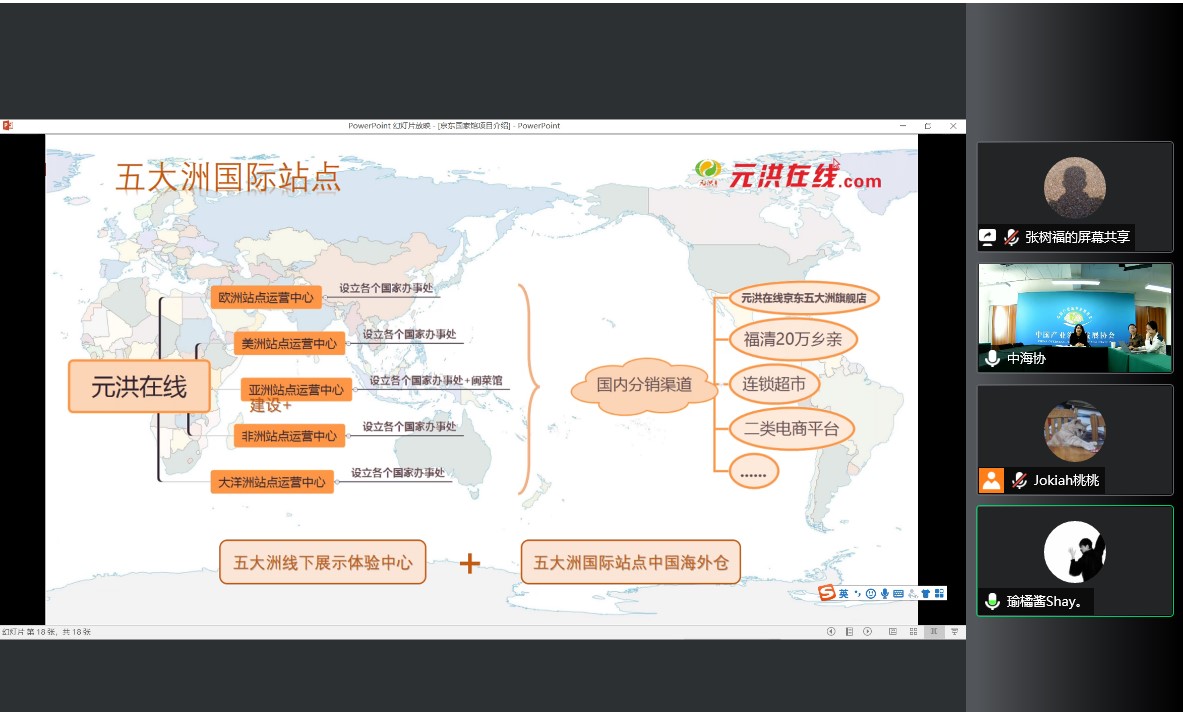The height and width of the screenshot is (712, 1183).
Task: Click the 元洪在线 root box on slide
Action: 139,386
